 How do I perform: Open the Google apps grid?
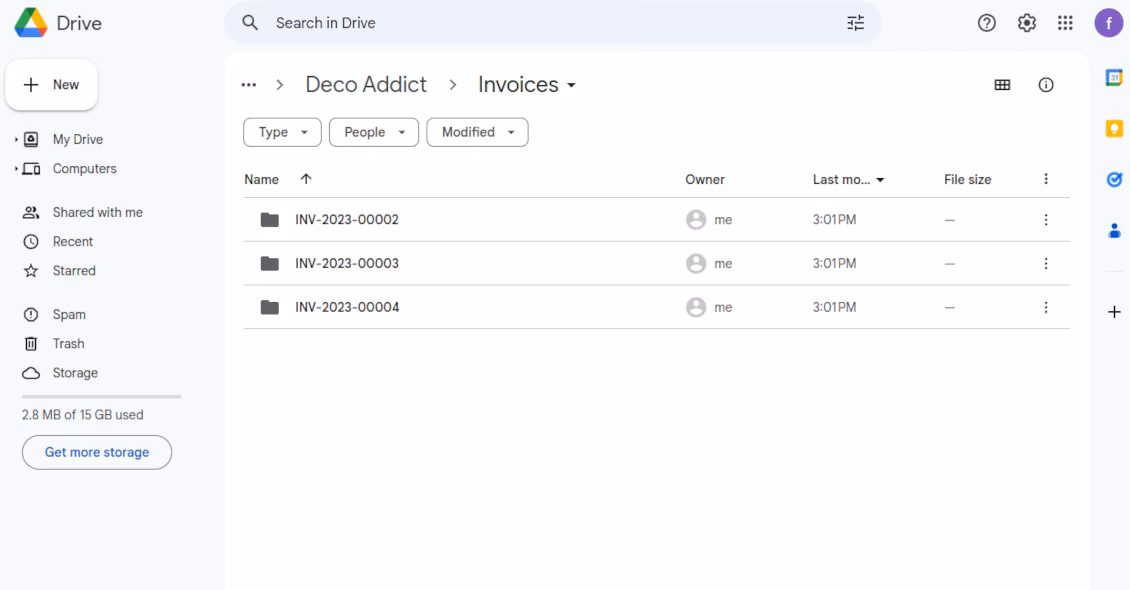1065,23
